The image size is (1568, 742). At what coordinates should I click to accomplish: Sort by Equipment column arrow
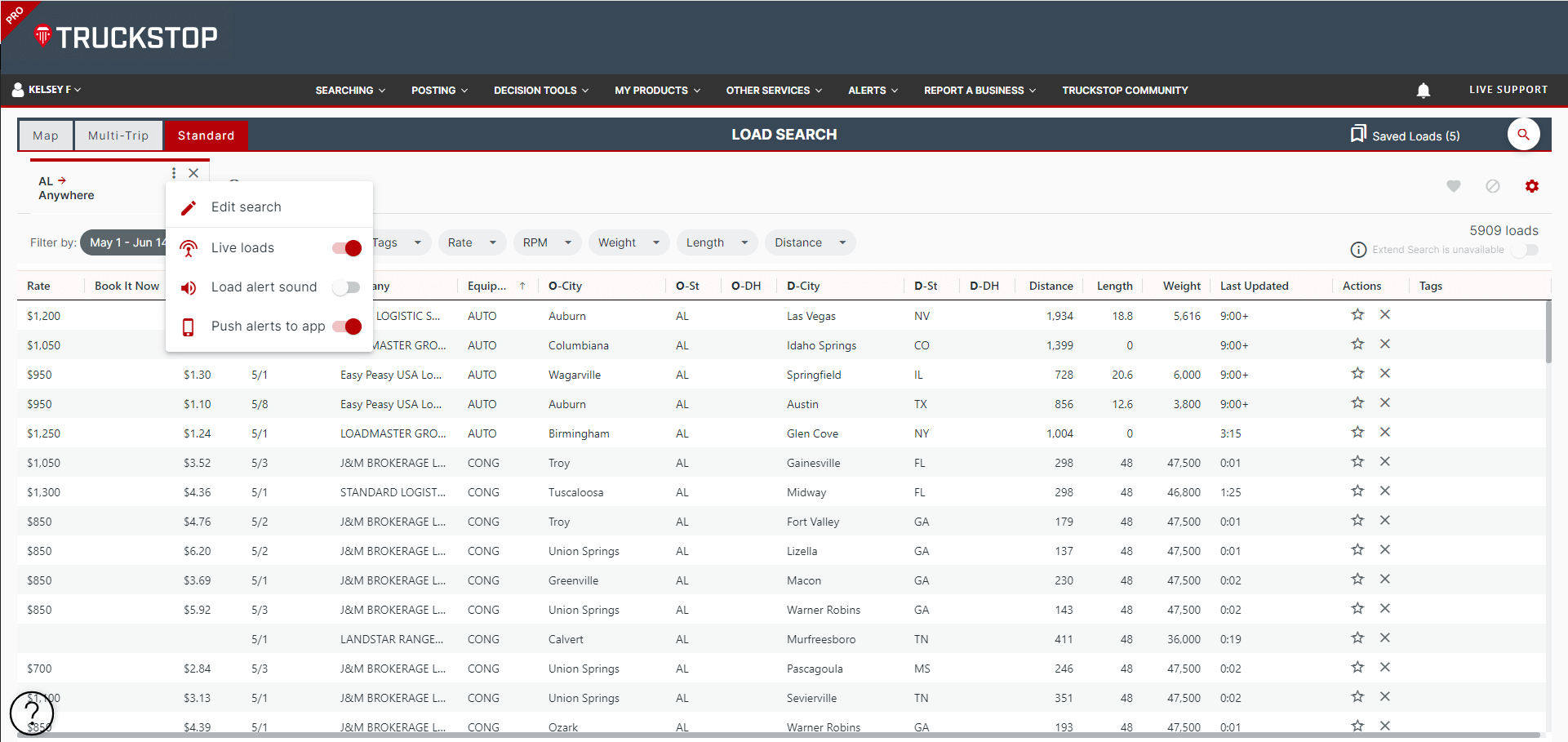point(522,286)
